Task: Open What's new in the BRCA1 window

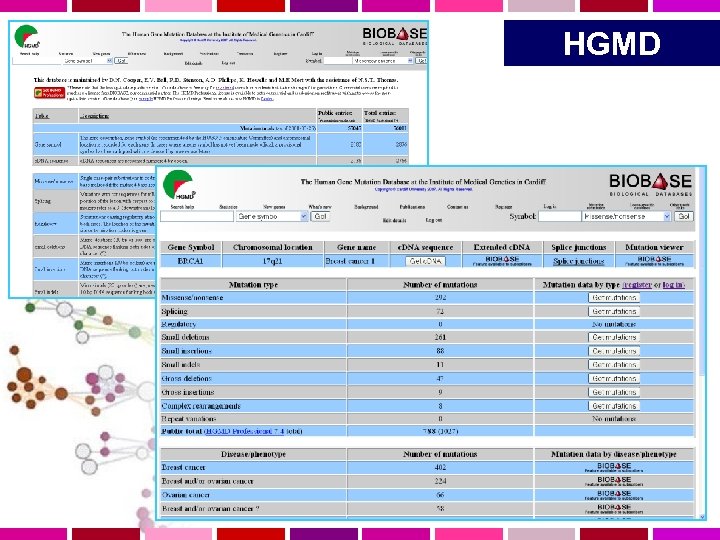Action: 320,207
